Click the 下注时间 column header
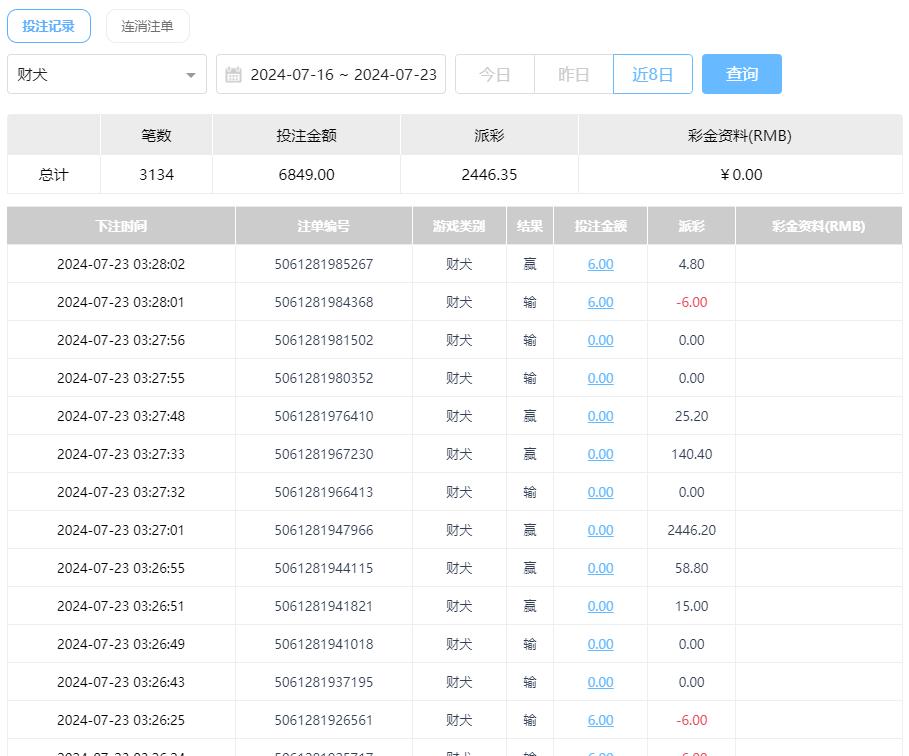This screenshot has height=756, width=909. [x=121, y=226]
